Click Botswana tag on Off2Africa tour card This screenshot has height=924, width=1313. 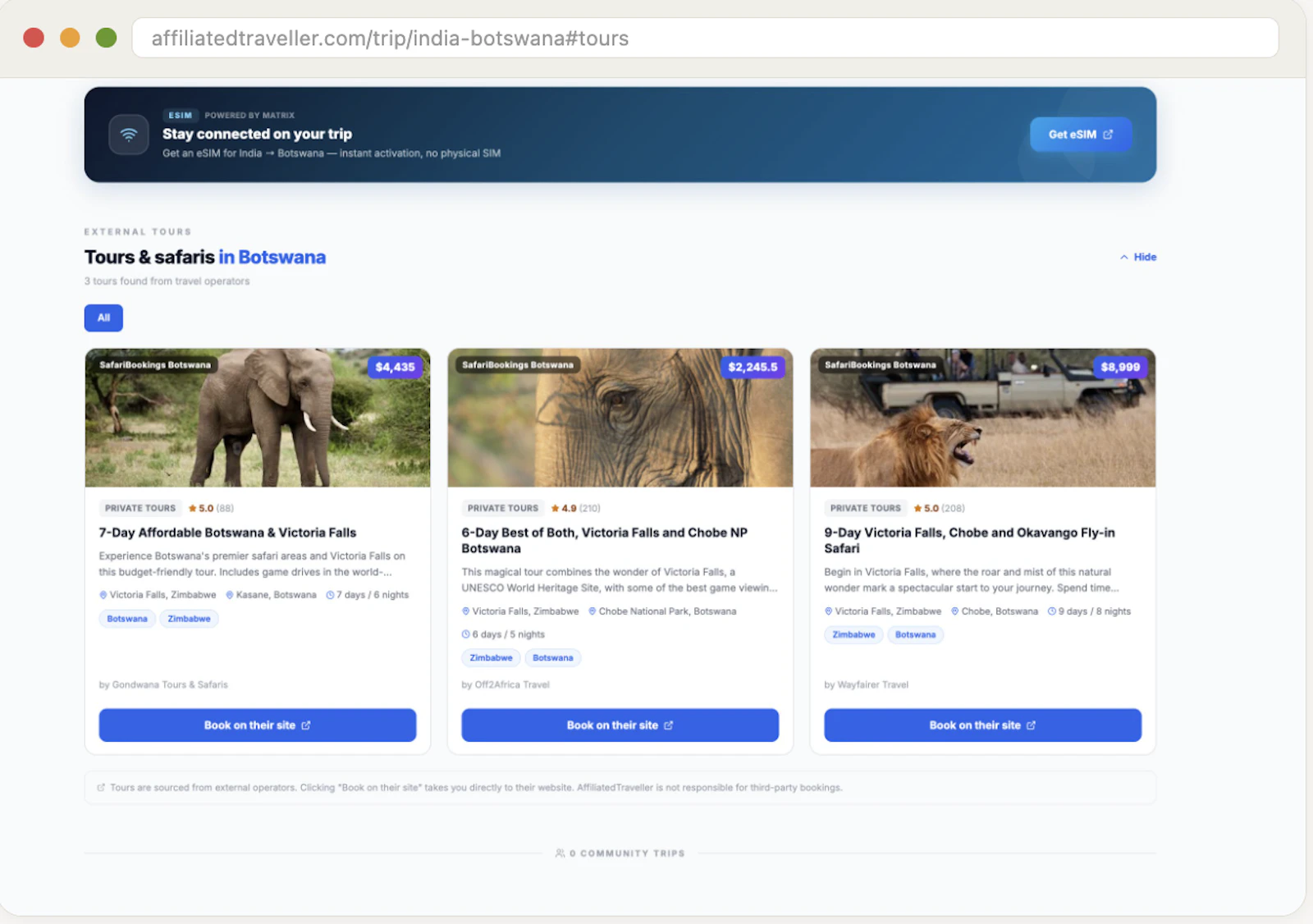tap(553, 658)
